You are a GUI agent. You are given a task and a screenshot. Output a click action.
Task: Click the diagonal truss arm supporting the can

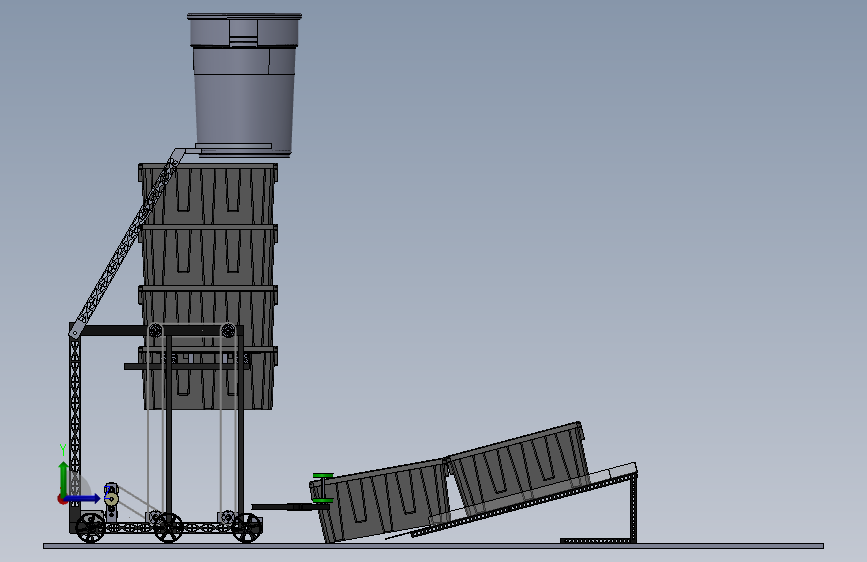coord(126,243)
